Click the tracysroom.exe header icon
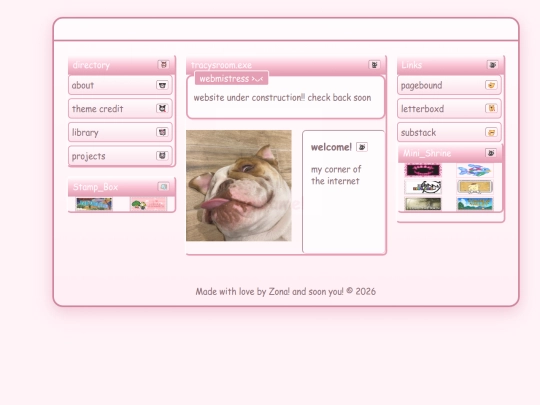 pyautogui.click(x=374, y=65)
